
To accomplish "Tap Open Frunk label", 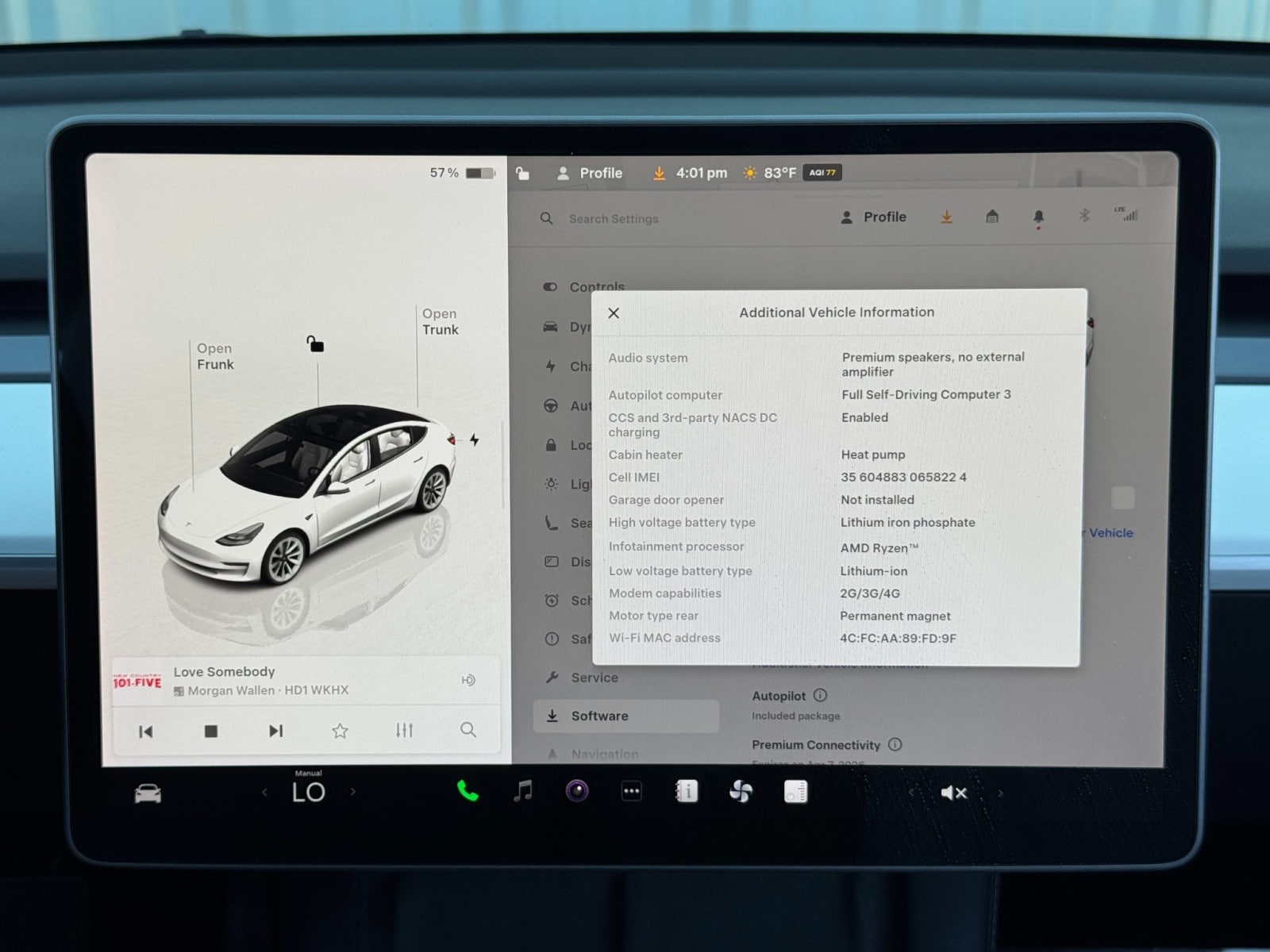I will 215,356.
